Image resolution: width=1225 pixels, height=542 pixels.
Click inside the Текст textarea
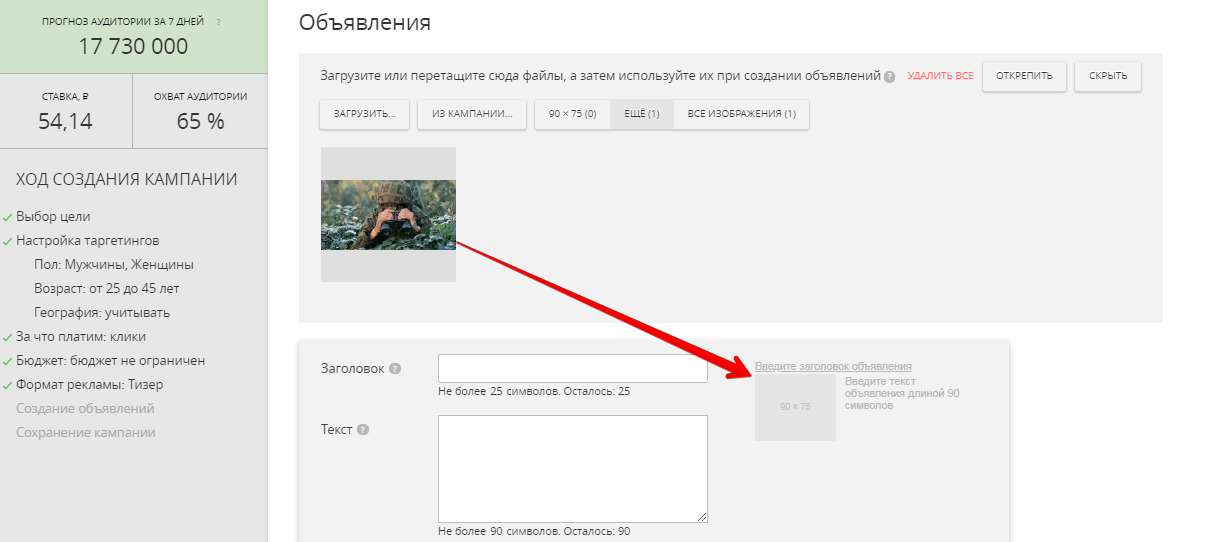point(572,468)
